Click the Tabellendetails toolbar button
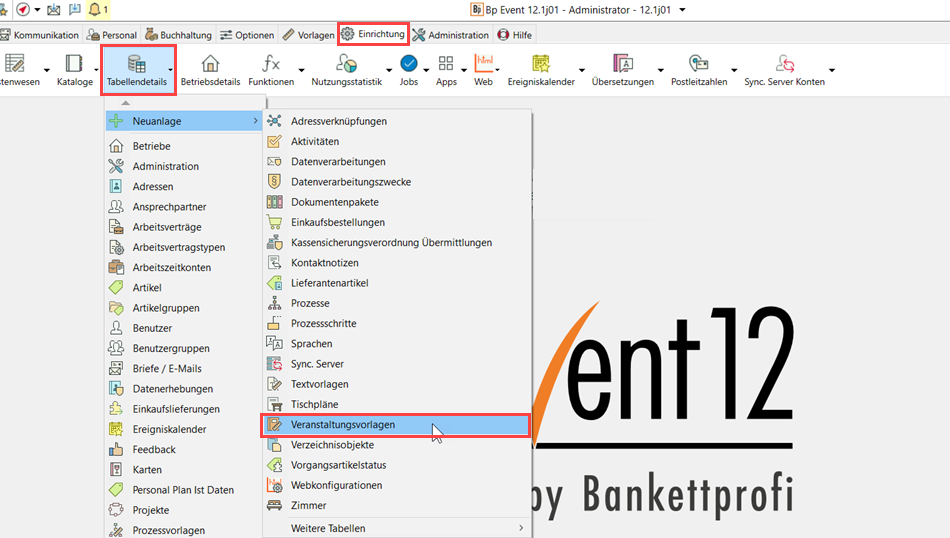This screenshot has height=538, width=950. pos(137,69)
